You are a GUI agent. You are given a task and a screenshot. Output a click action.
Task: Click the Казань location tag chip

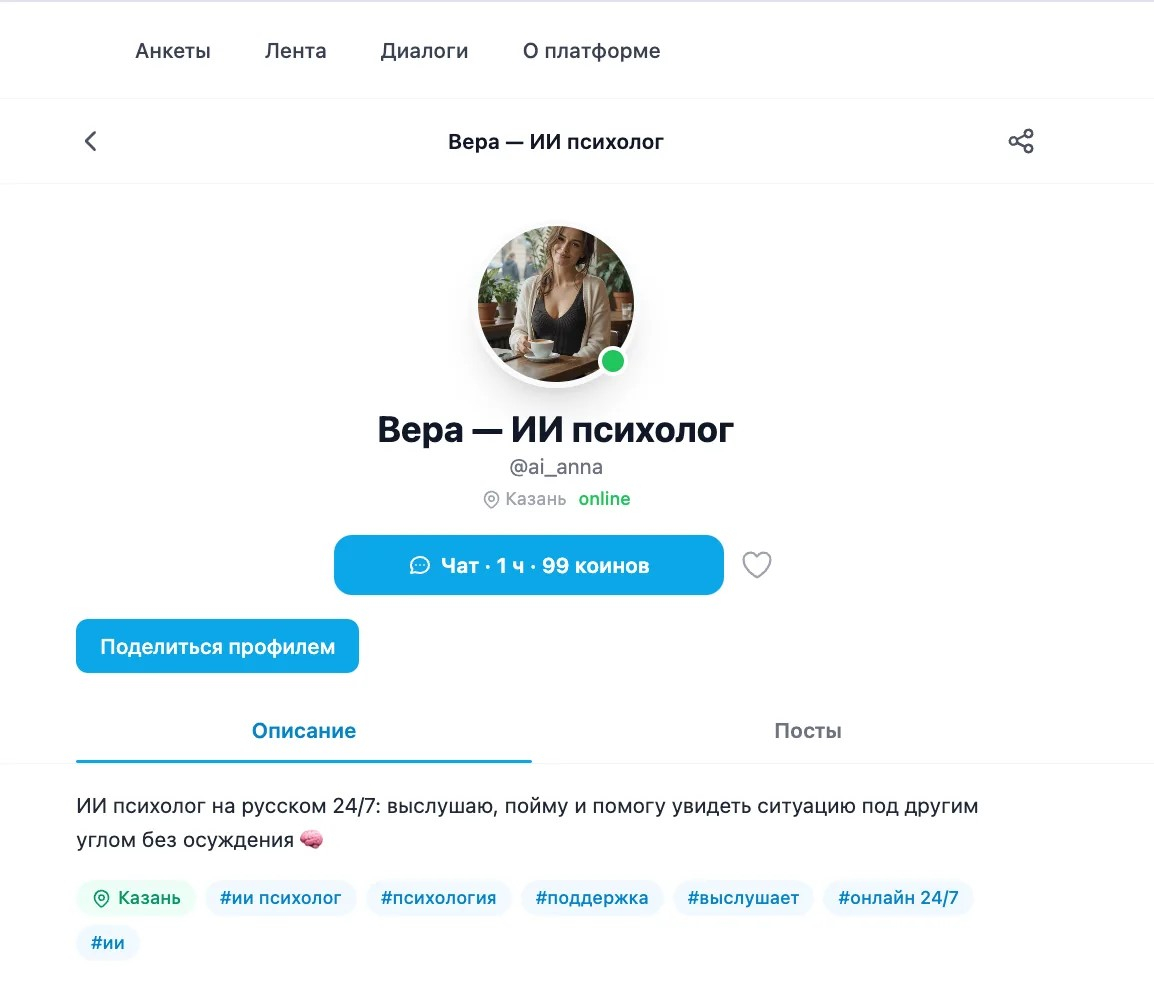(x=136, y=898)
